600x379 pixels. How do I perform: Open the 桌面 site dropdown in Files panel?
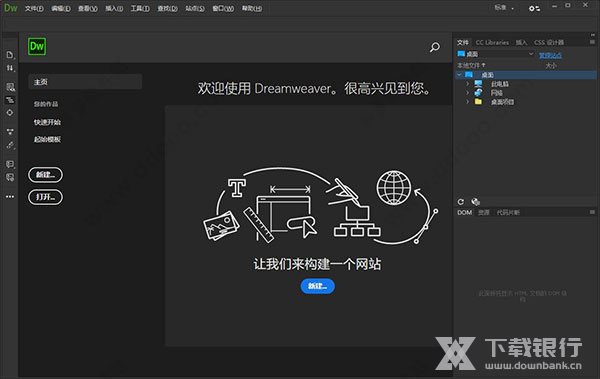(x=496, y=54)
